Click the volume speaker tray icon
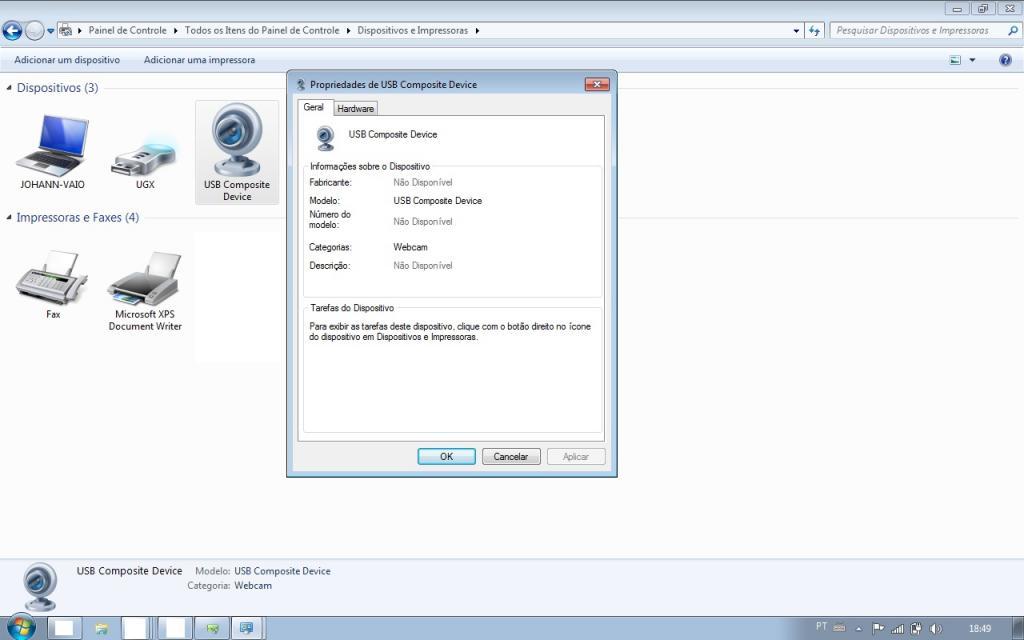 936,629
